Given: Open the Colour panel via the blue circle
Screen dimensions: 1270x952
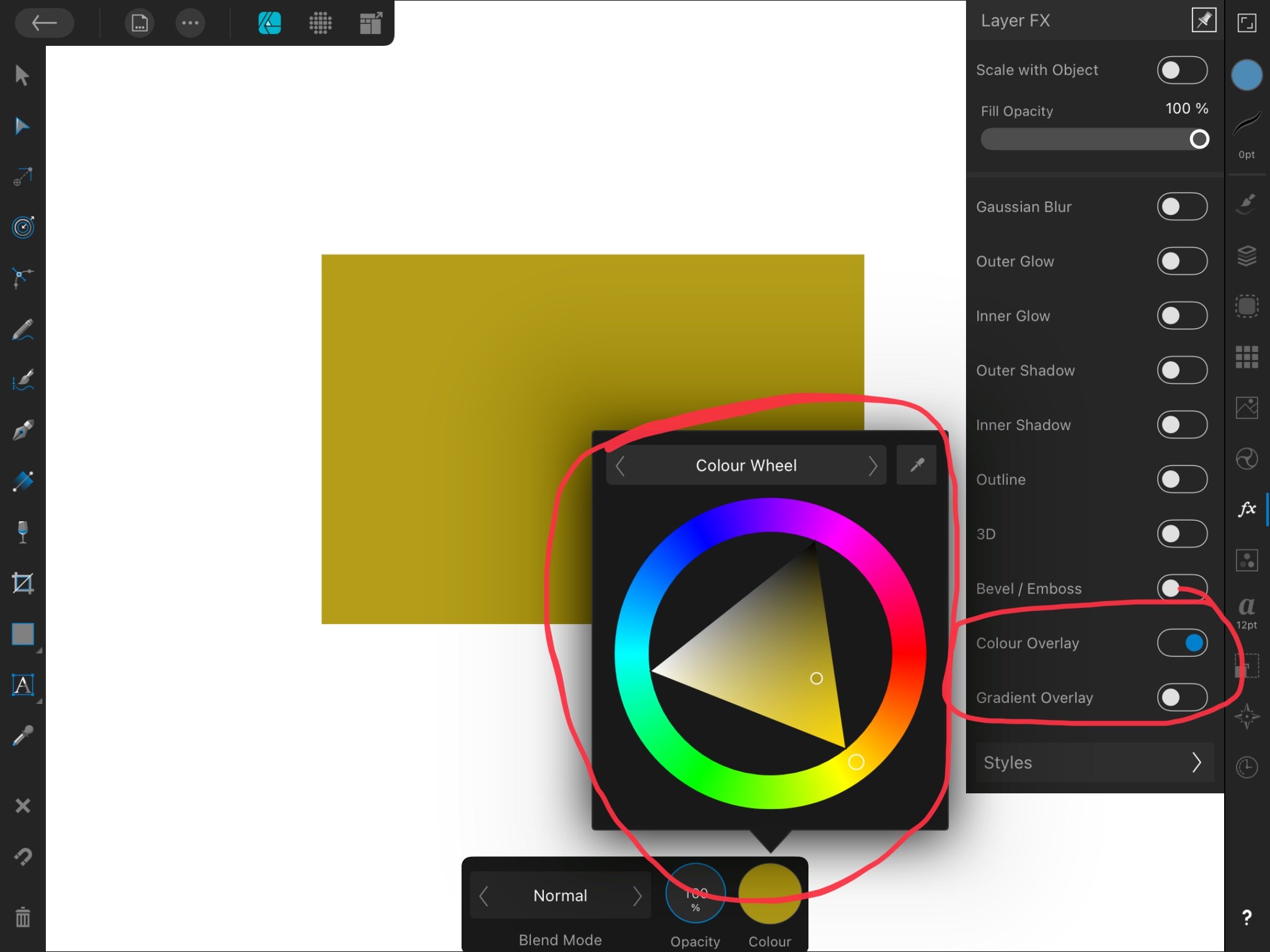Looking at the screenshot, I should coord(1248,75).
